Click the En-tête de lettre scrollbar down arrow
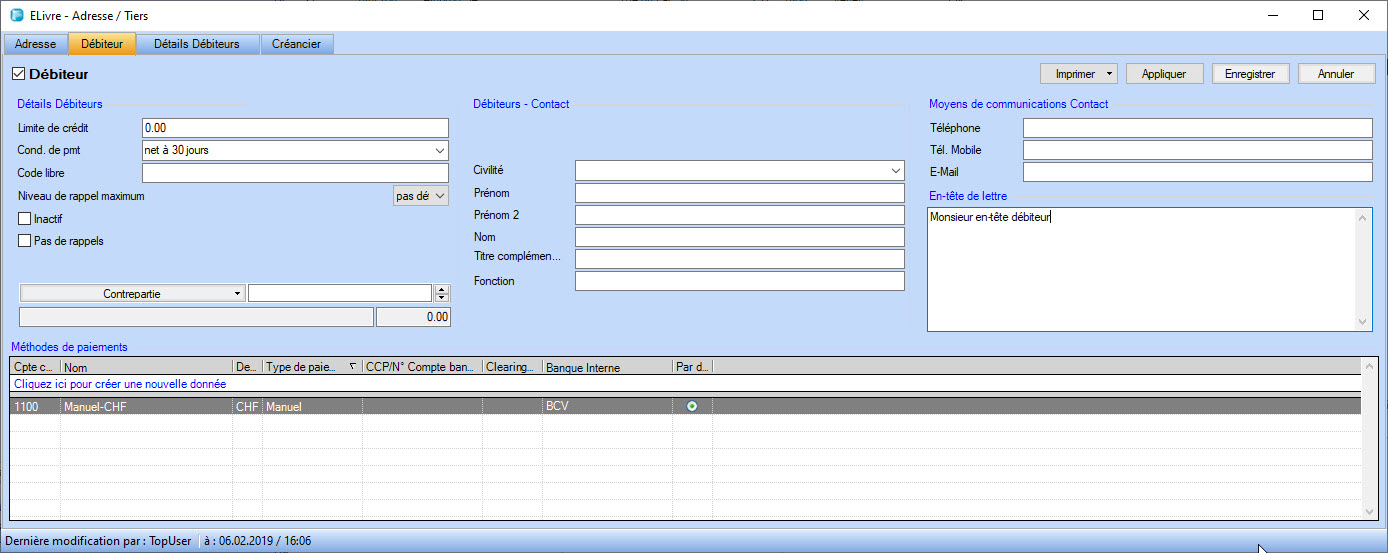1388x553 pixels. (x=1364, y=322)
